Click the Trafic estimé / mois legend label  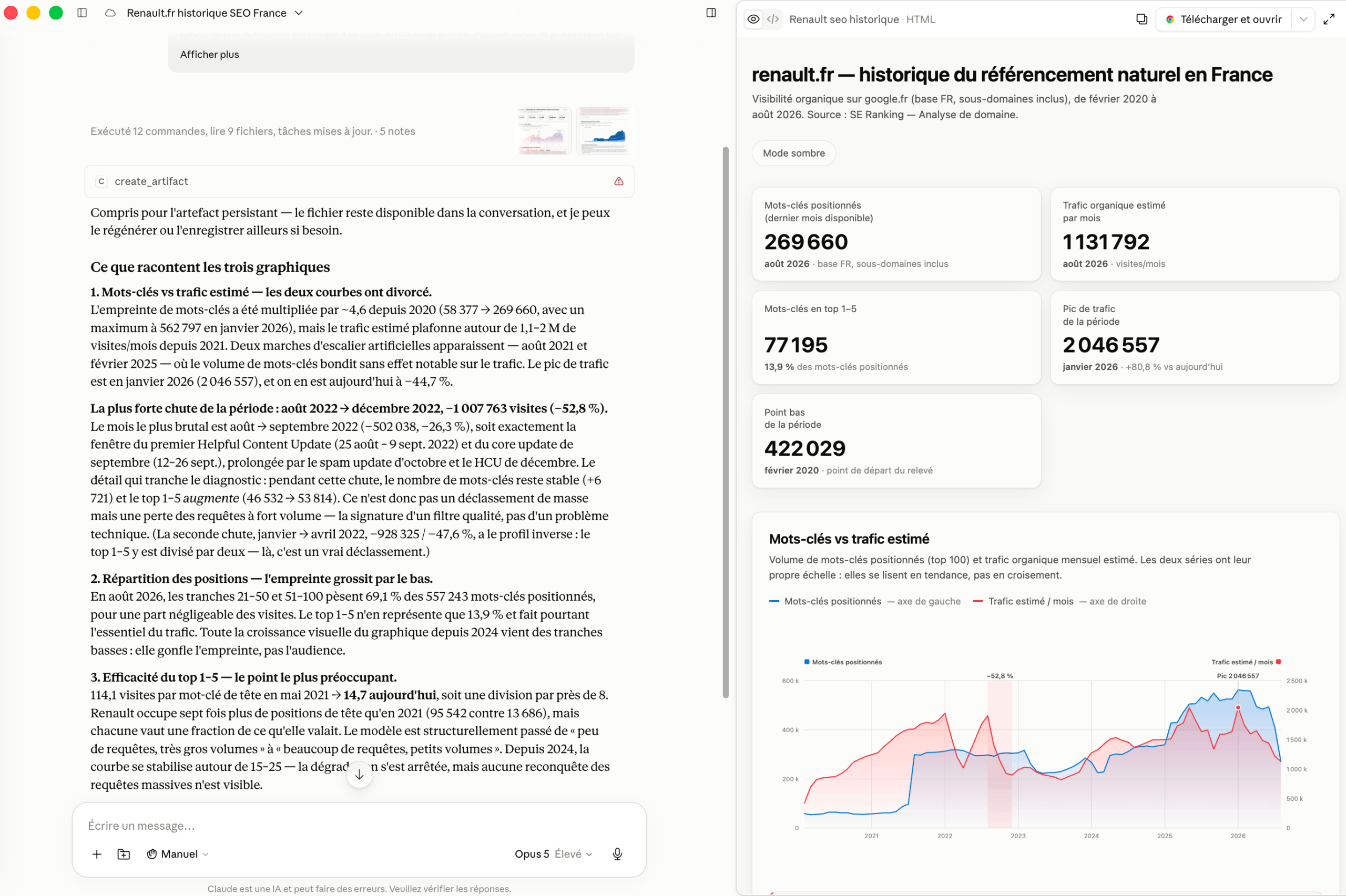tap(1031, 601)
